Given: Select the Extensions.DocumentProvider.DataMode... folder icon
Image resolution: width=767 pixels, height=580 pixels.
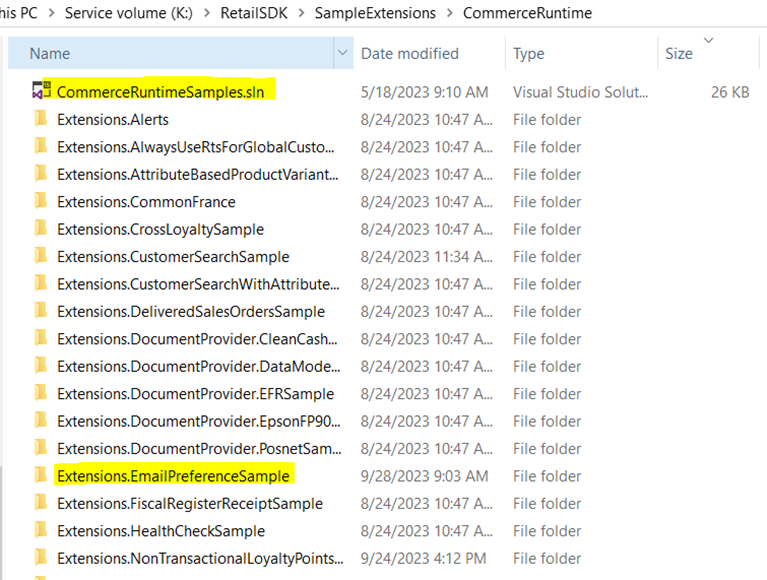Looking at the screenshot, I should (41, 365).
